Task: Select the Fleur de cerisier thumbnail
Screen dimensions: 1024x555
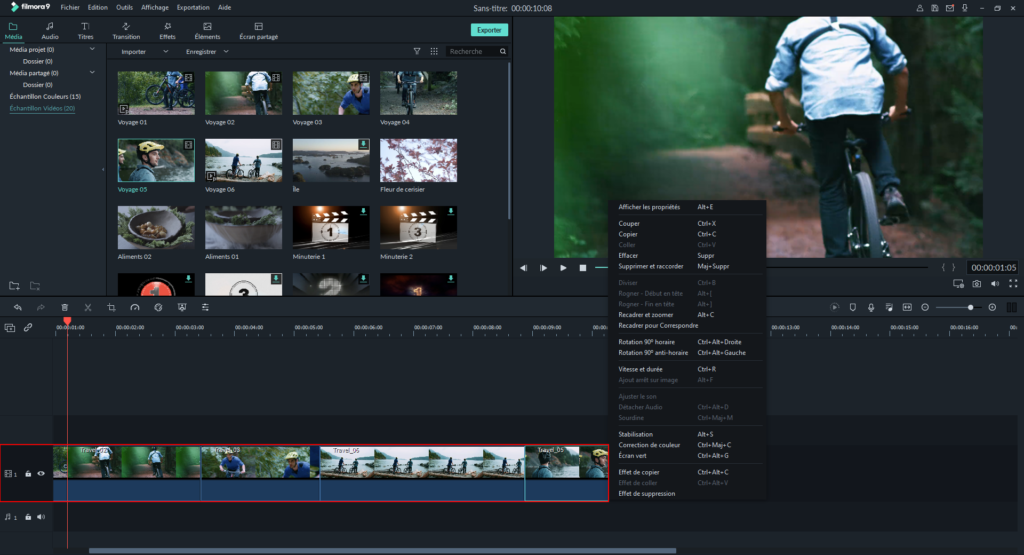Action: coord(419,161)
